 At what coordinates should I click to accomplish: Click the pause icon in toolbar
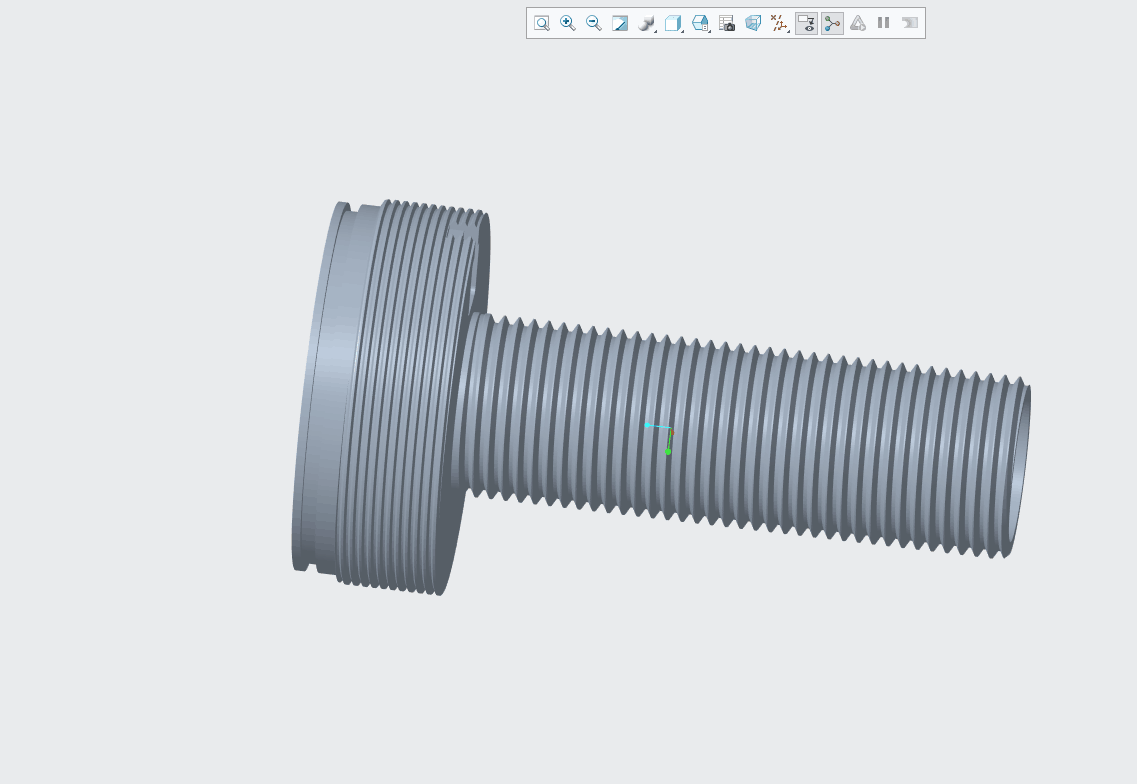pyautogui.click(x=883, y=23)
